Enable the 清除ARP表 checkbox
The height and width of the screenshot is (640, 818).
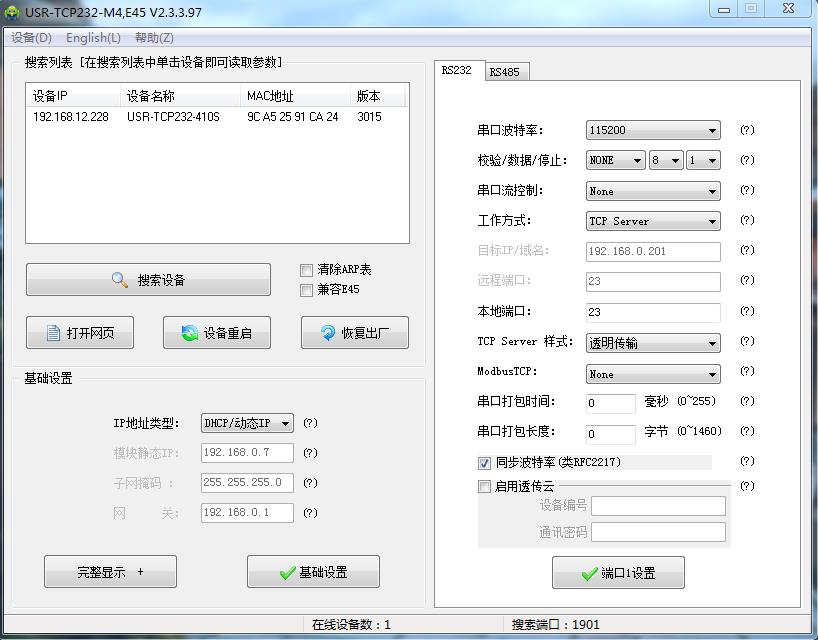tap(307, 270)
